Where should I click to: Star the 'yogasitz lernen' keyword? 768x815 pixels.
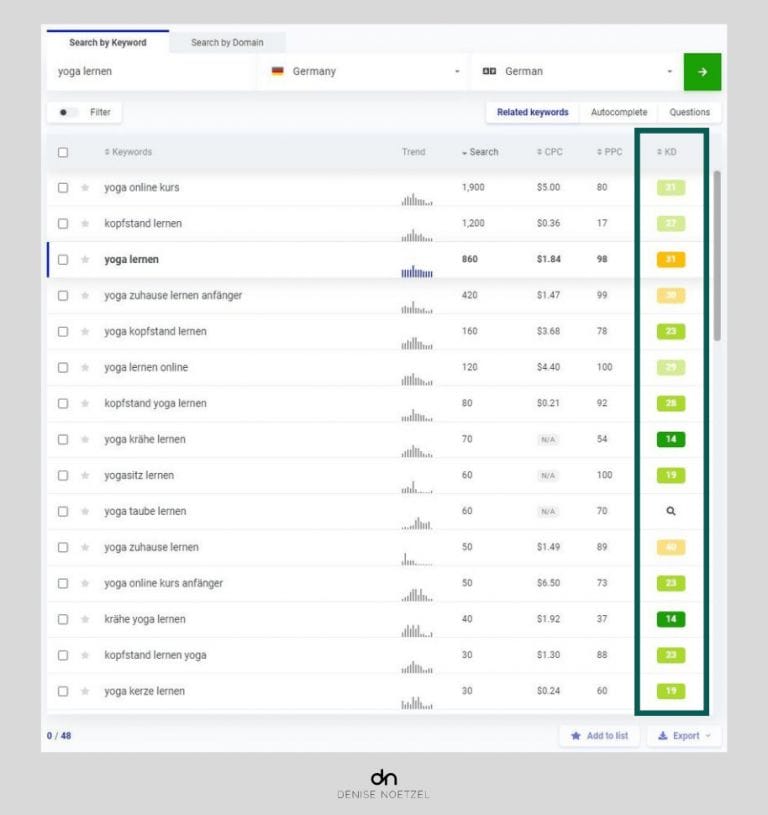tap(85, 475)
